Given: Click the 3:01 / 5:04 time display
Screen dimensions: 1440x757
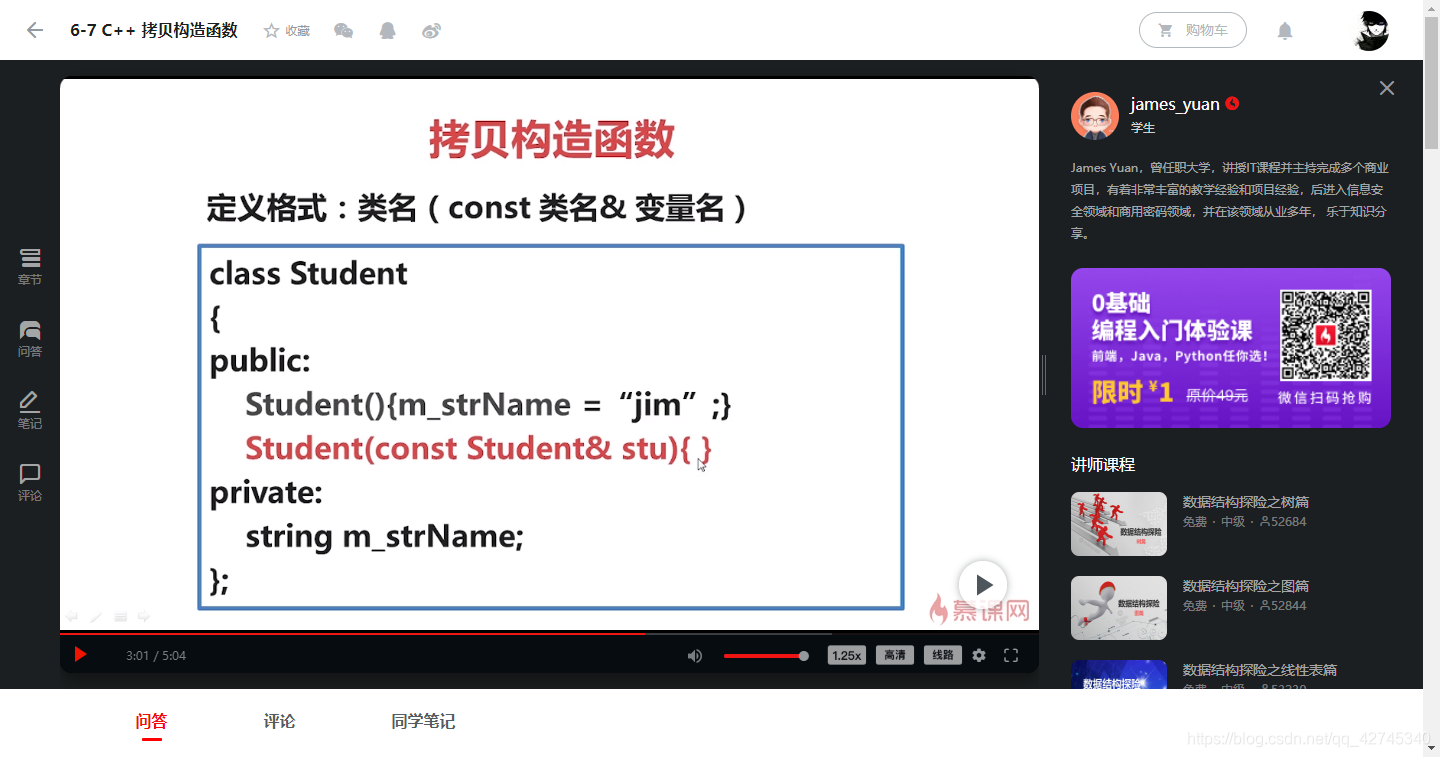Looking at the screenshot, I should (x=156, y=656).
